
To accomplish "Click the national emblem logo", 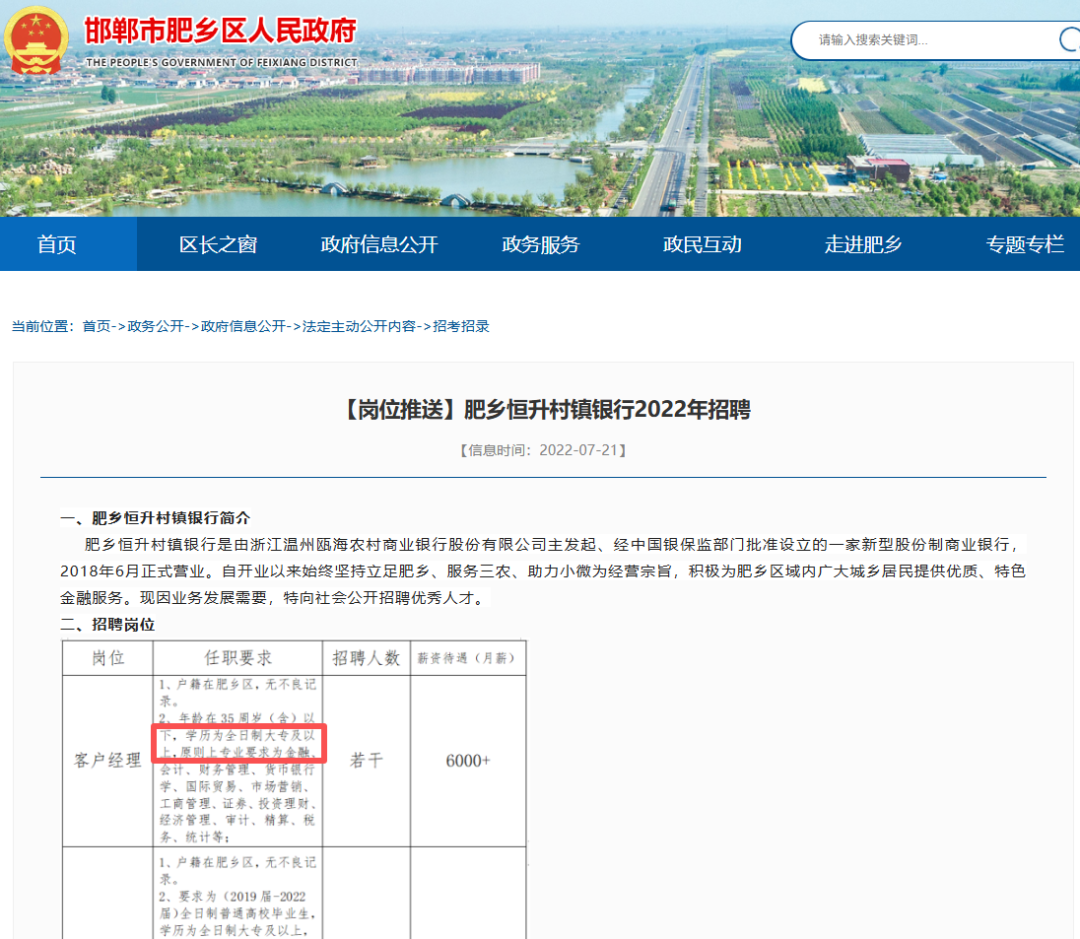I will 36,41.
